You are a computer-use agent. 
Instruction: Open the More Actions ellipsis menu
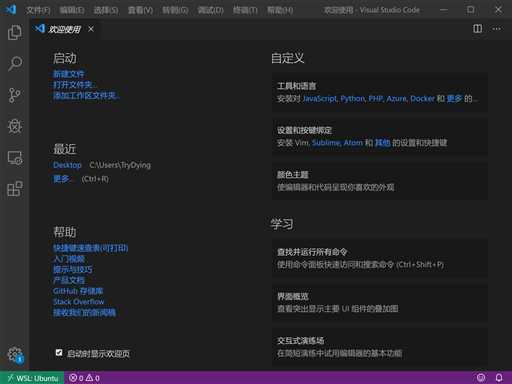[497, 29]
